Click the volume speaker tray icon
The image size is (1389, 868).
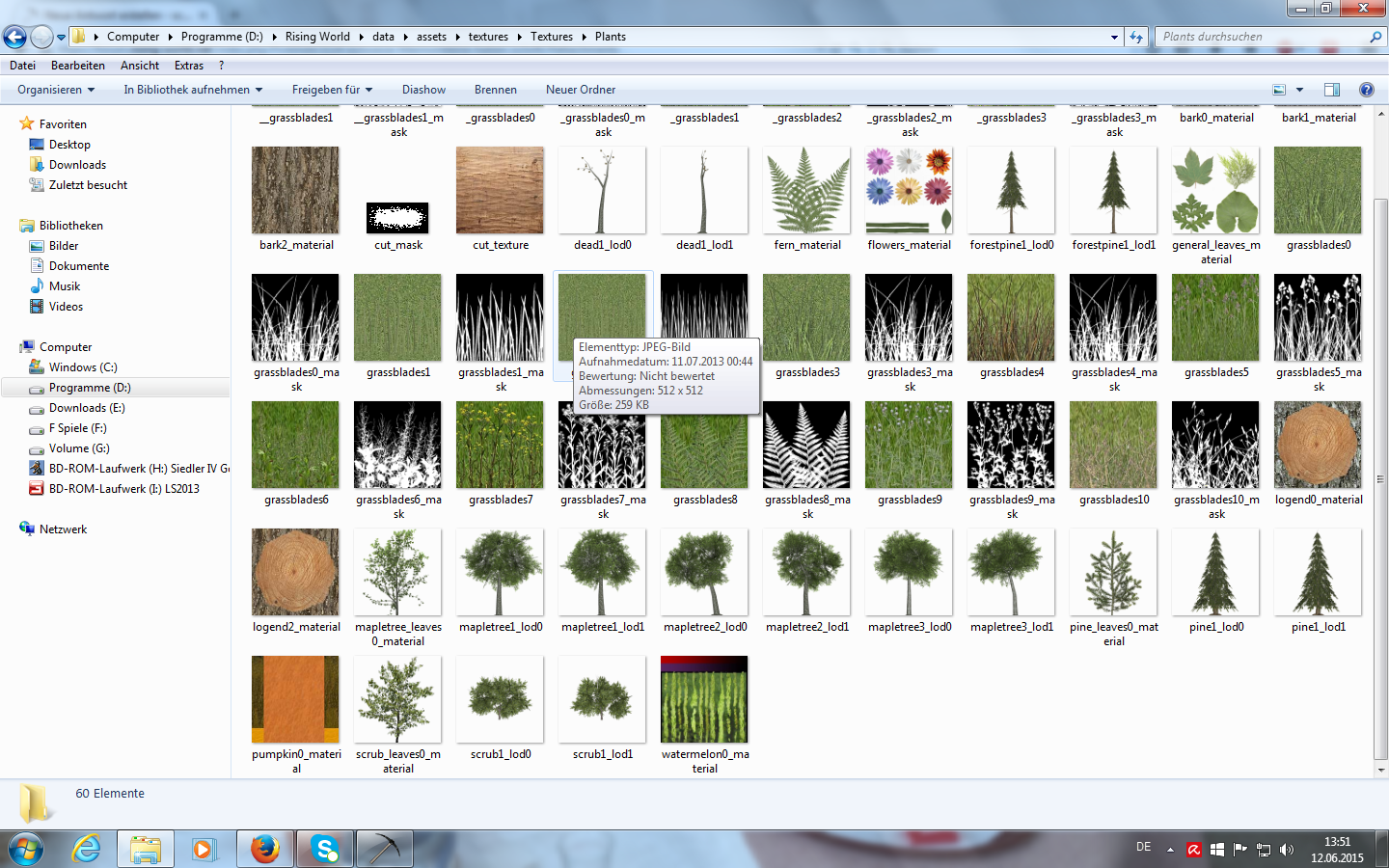1286,850
